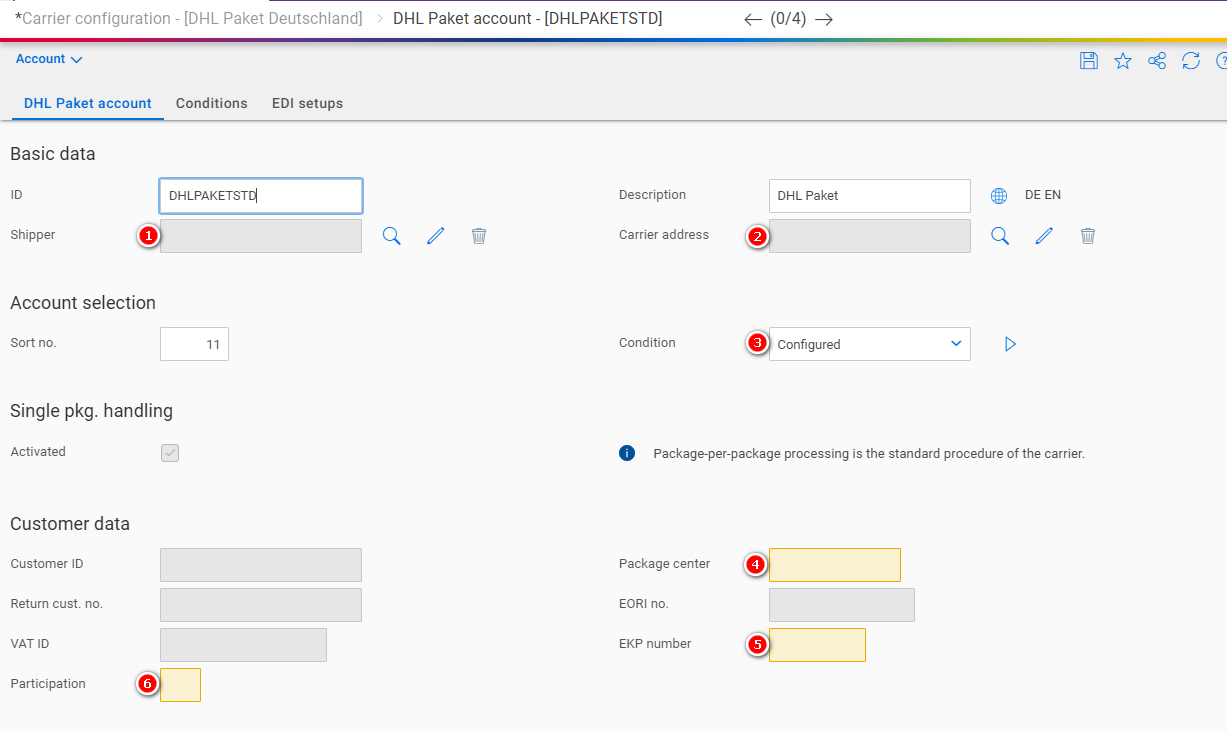Image resolution: width=1227 pixels, height=731 pixels.
Task: Click the Customer data heading
Action: (70, 524)
